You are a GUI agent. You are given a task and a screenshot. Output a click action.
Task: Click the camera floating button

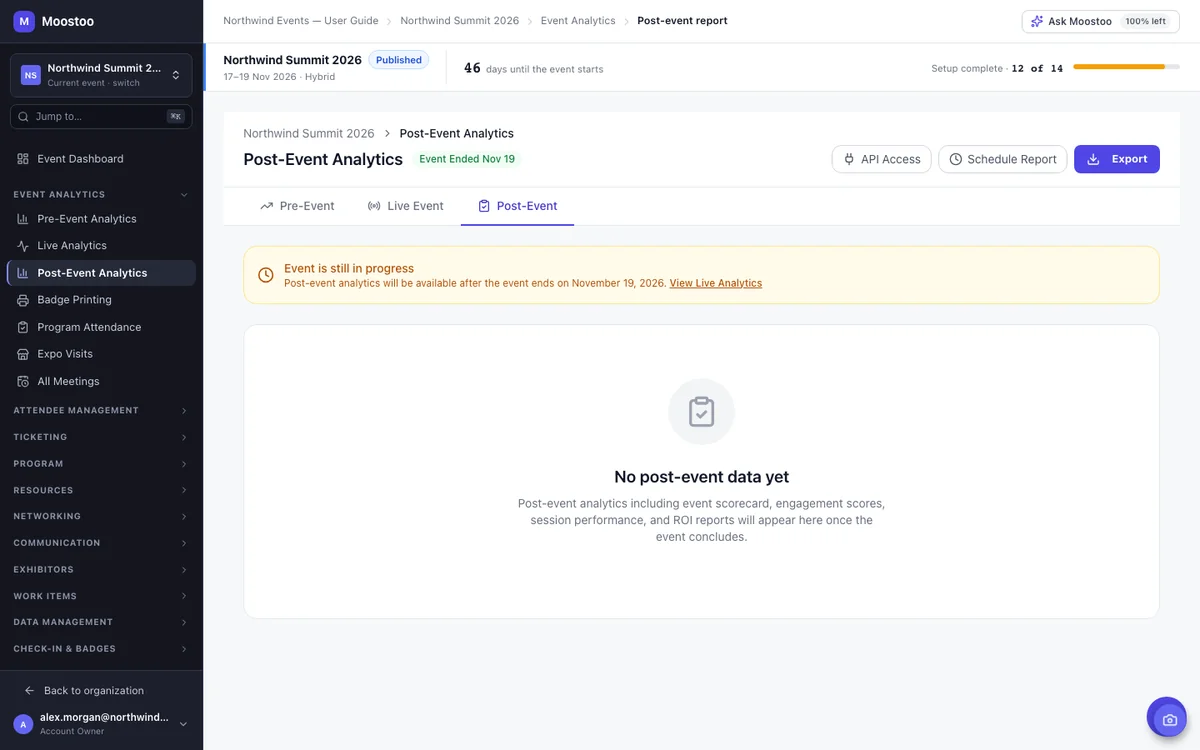coord(1166,718)
